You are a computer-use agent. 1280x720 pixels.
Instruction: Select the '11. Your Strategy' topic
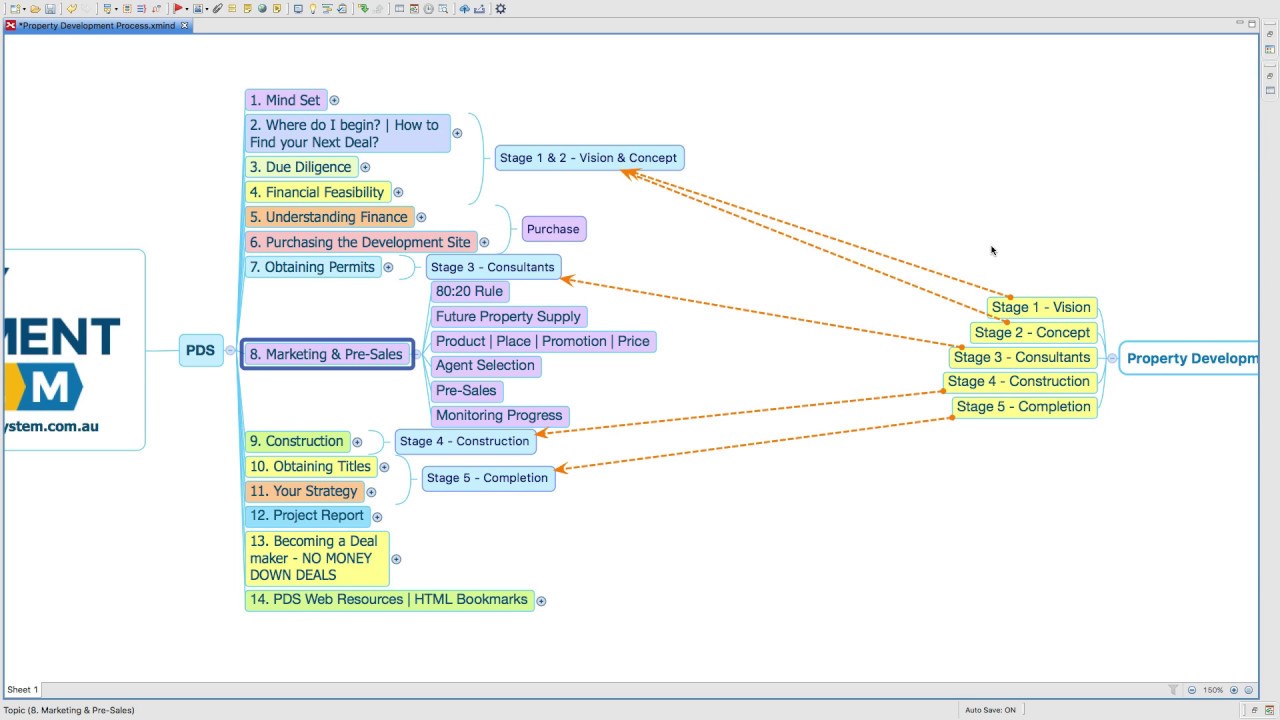click(304, 491)
